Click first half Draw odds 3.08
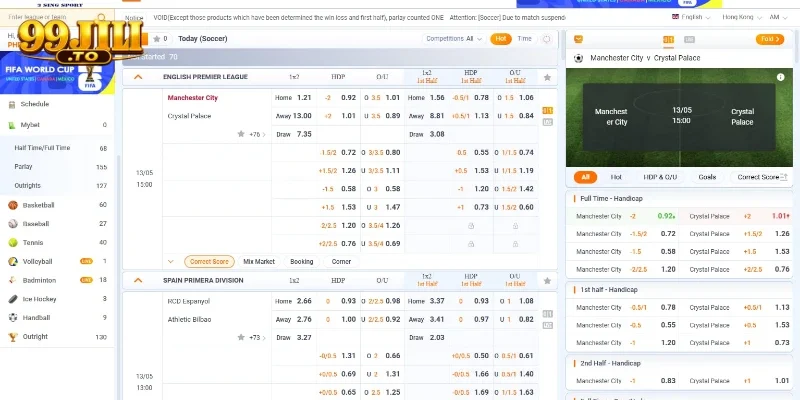This screenshot has width=800, height=400. (x=437, y=134)
